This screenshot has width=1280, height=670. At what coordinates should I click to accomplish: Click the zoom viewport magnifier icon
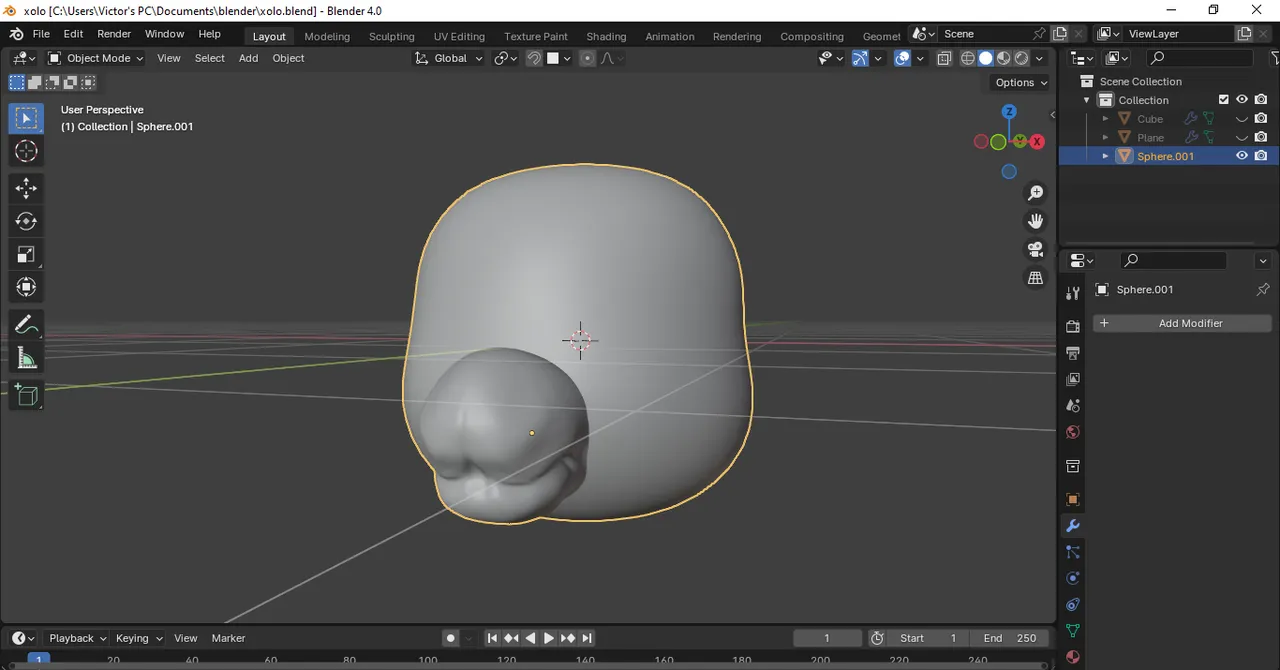1036,193
